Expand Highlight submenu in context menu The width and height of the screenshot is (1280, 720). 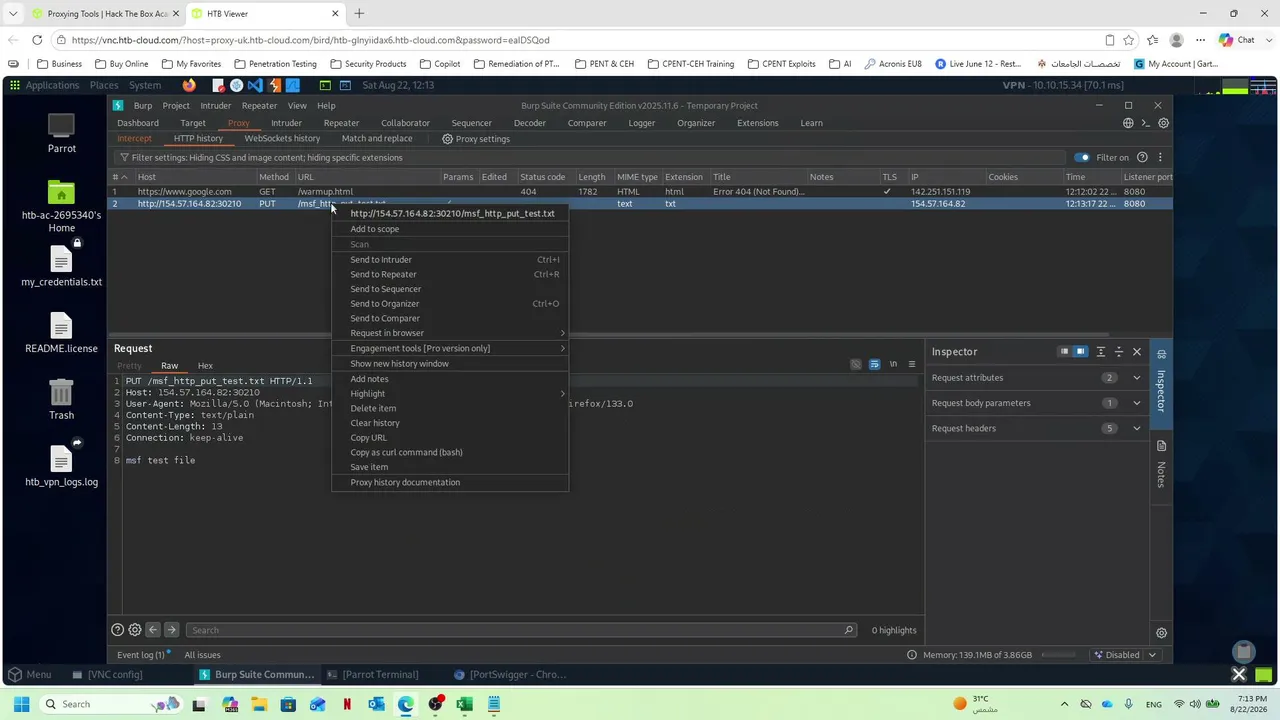[450, 394]
